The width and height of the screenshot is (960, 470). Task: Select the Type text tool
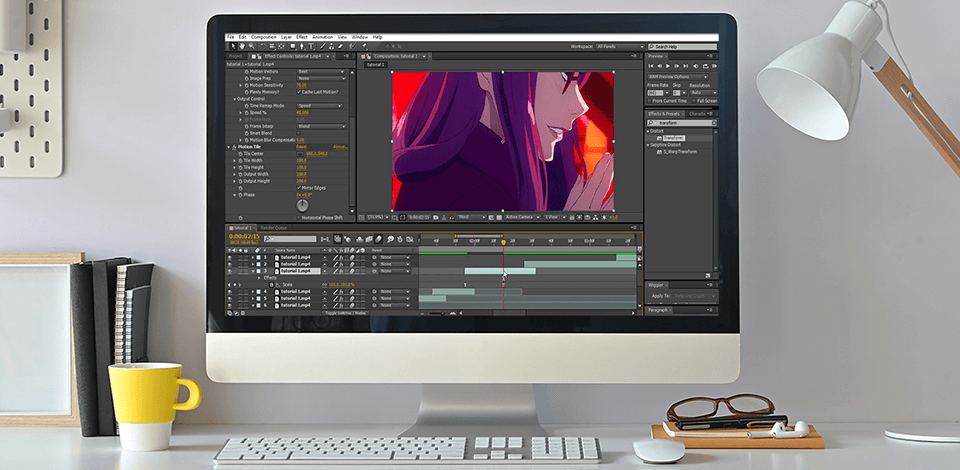311,47
